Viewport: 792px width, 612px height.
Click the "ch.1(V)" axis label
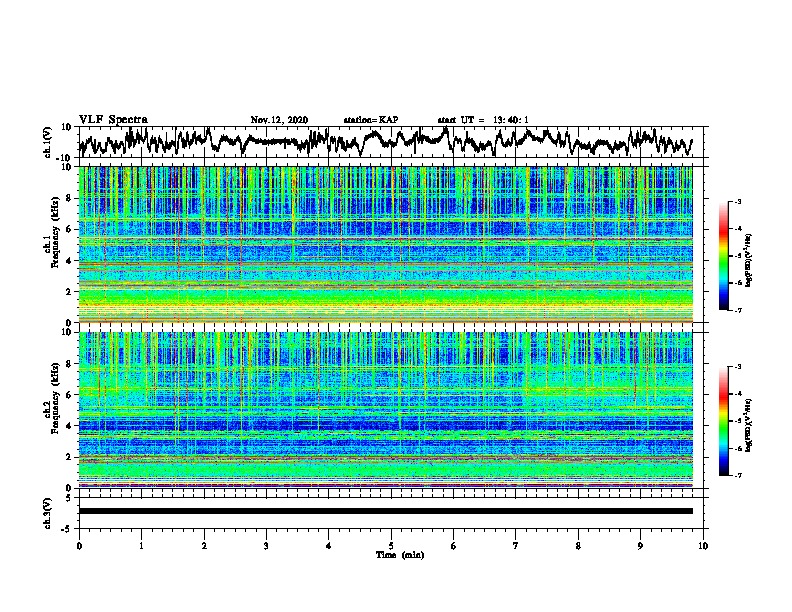coord(48,142)
